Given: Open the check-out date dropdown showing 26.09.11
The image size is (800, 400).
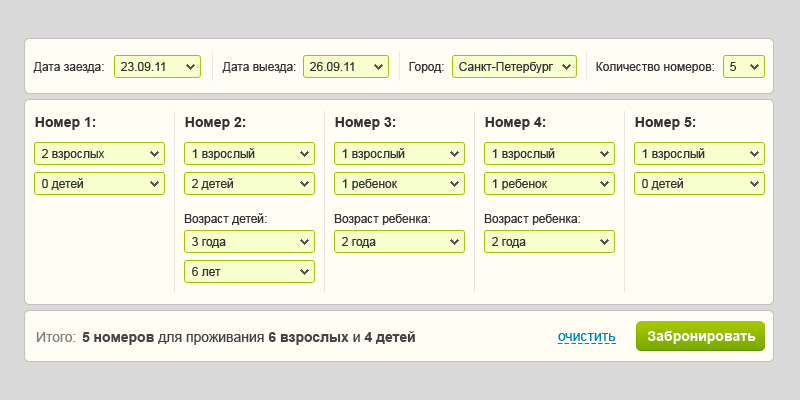Looking at the screenshot, I should pyautogui.click(x=345, y=67).
